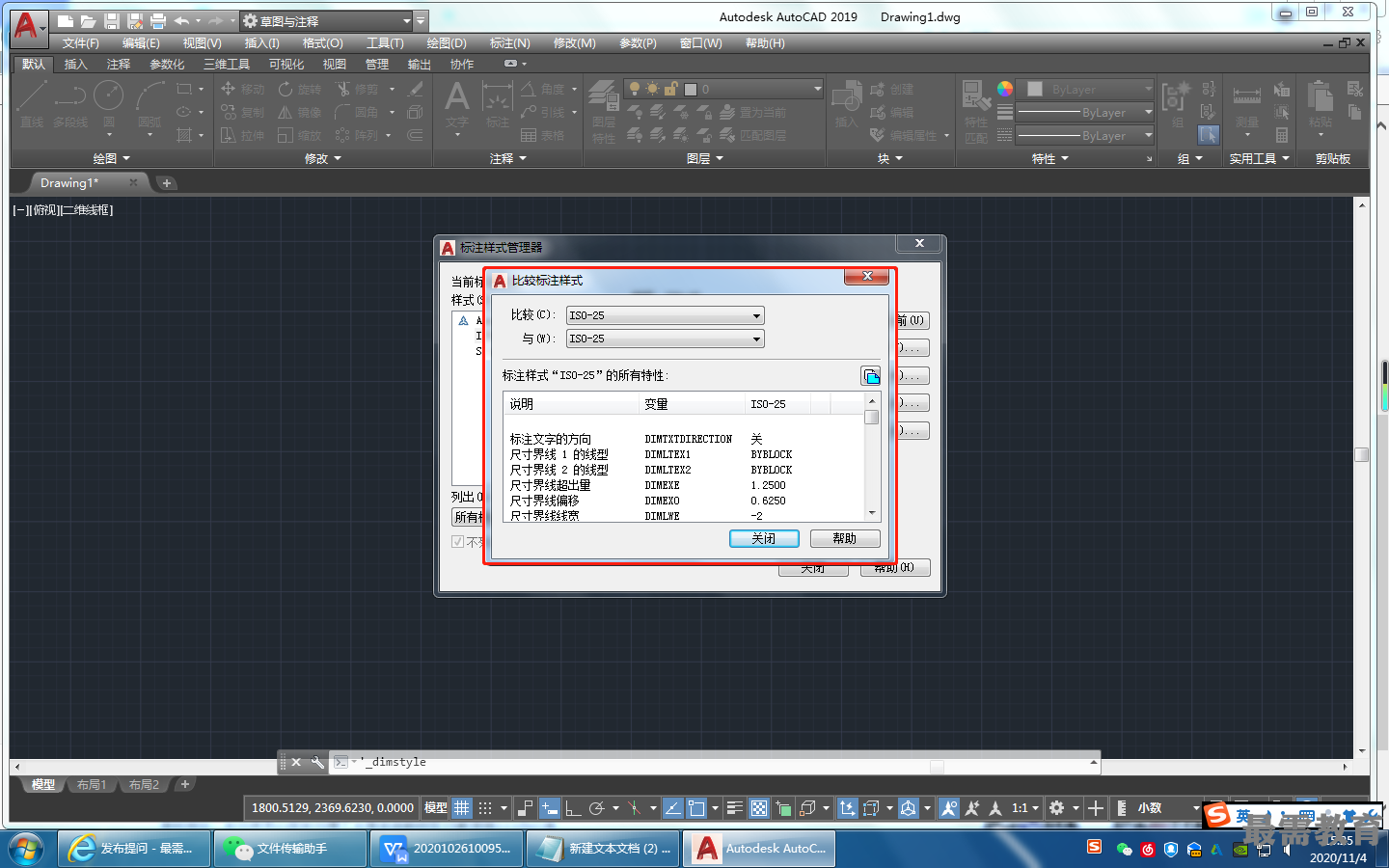Click the Paste (粘贴) icon
The width and height of the screenshot is (1389, 868).
pos(1321,104)
